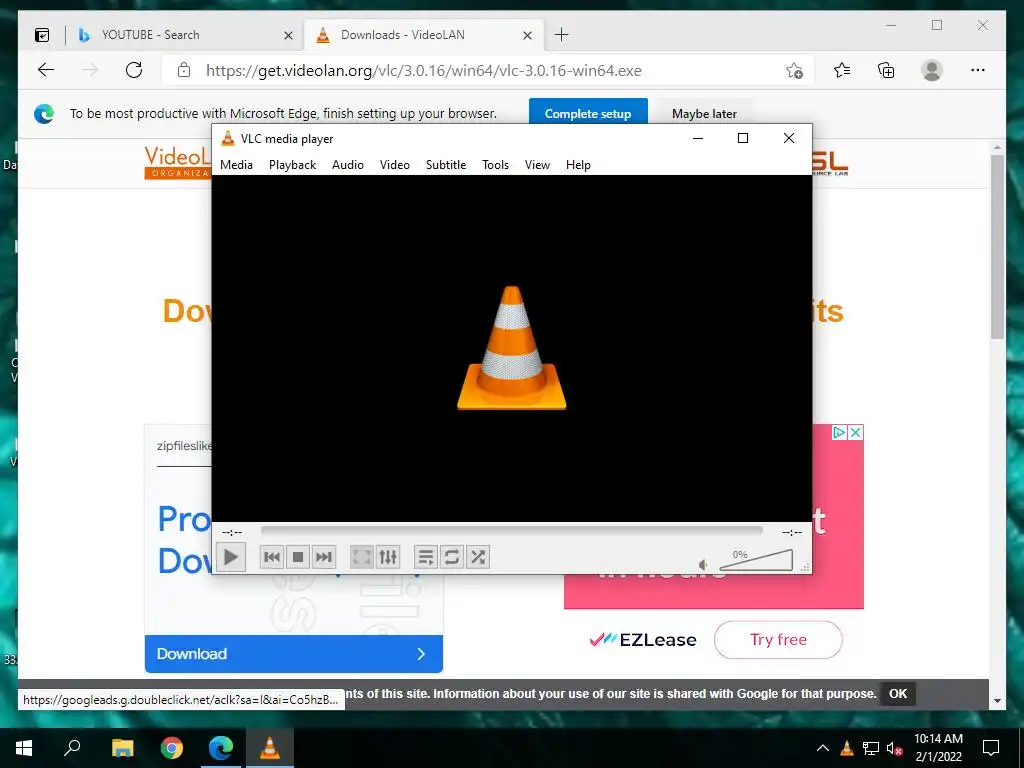Go back in Edge browser
Viewport: 1024px width, 768px height.
(46, 70)
